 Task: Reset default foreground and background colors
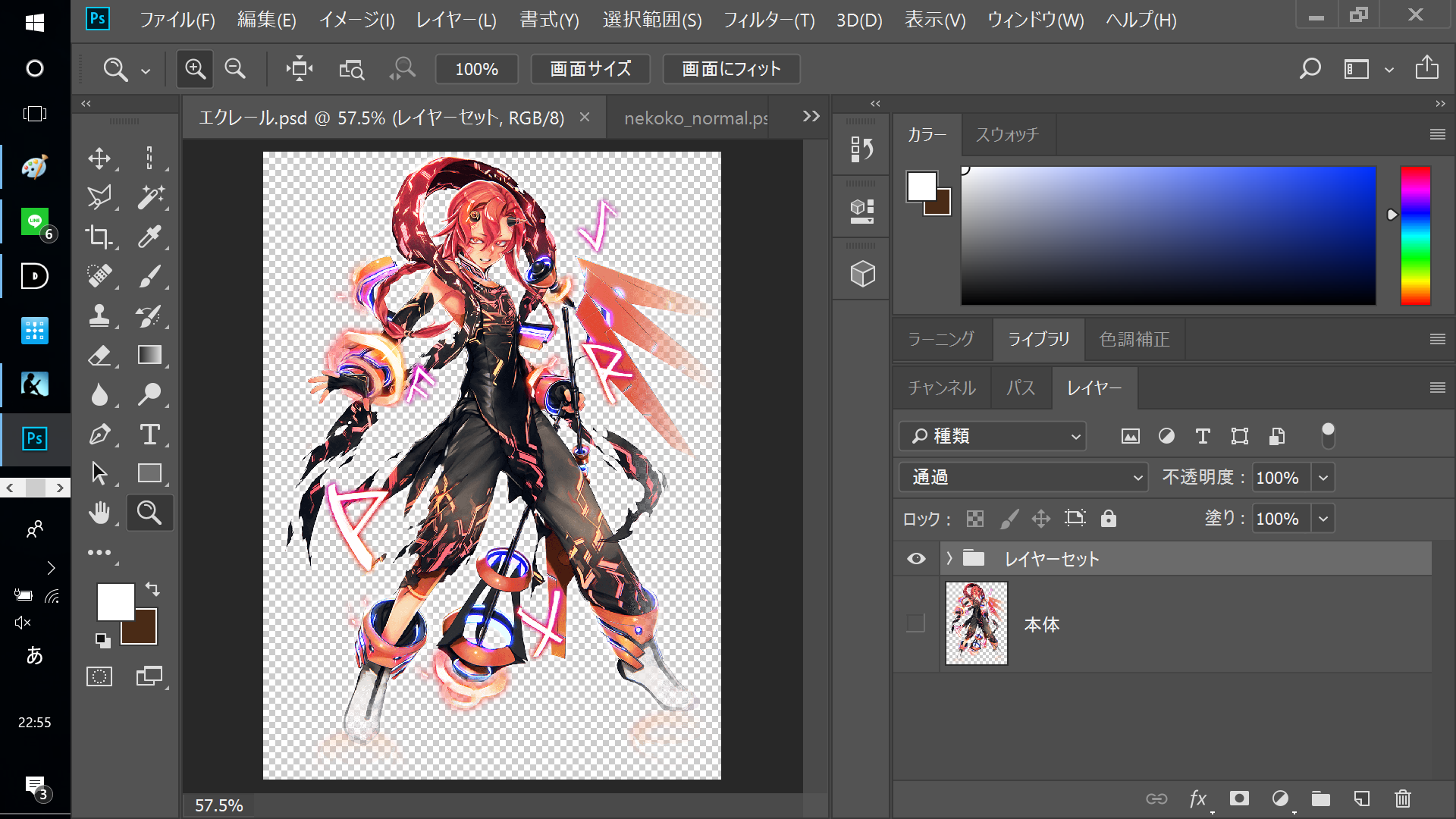pos(102,641)
